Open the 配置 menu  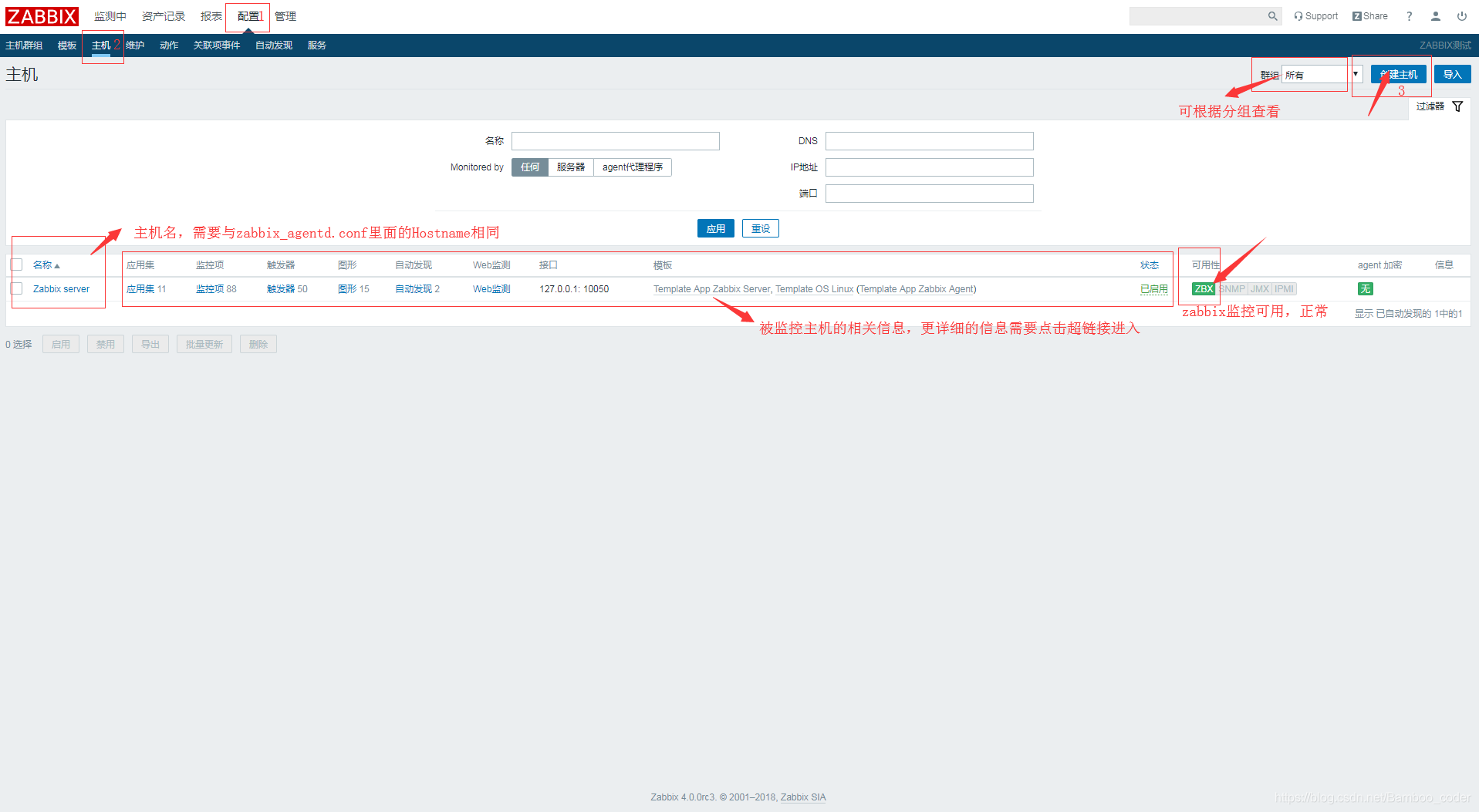click(248, 16)
